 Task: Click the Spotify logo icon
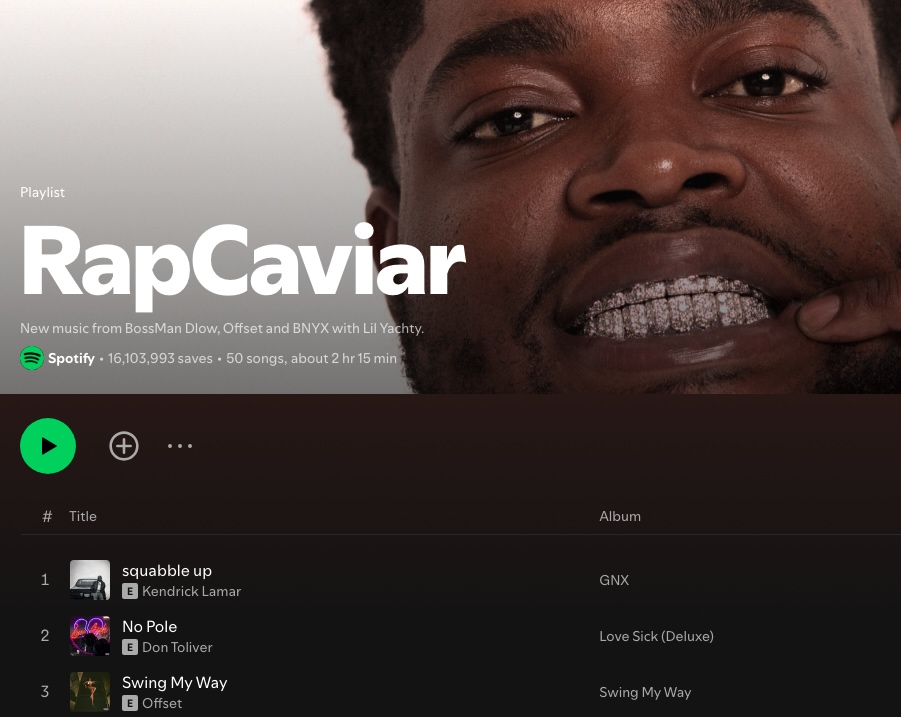(32, 358)
